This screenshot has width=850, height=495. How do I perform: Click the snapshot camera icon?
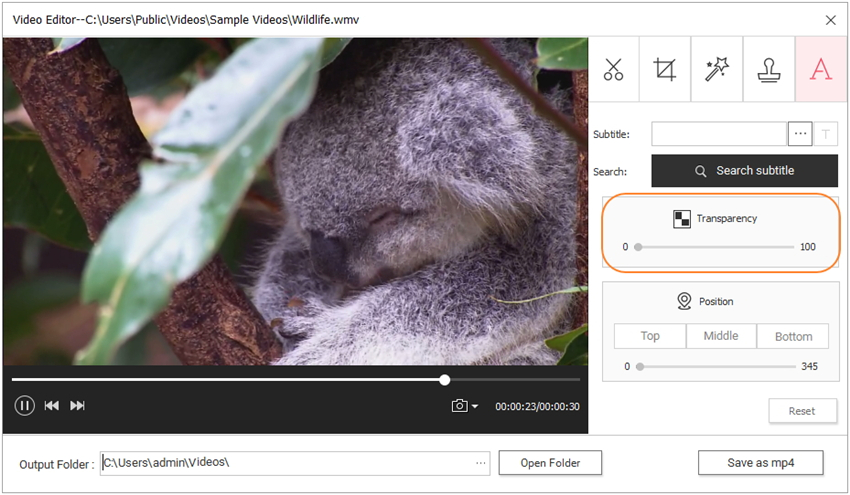[x=459, y=406]
